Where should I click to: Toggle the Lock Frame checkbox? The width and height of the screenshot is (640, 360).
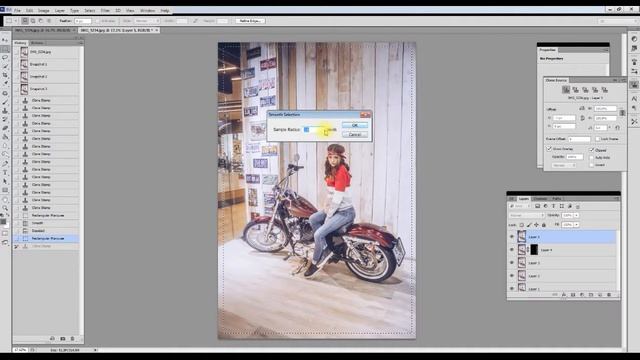coord(598,139)
